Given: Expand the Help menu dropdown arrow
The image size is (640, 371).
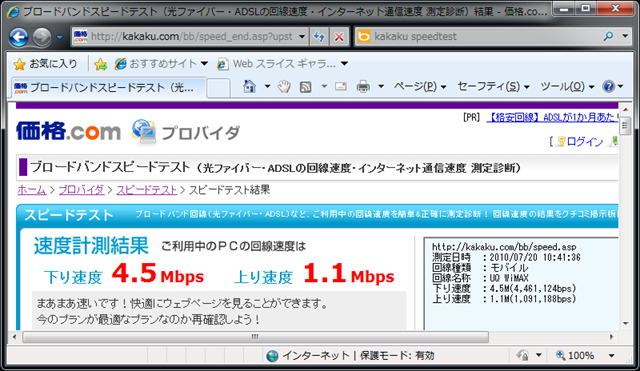Looking at the screenshot, I should tap(621, 87).
